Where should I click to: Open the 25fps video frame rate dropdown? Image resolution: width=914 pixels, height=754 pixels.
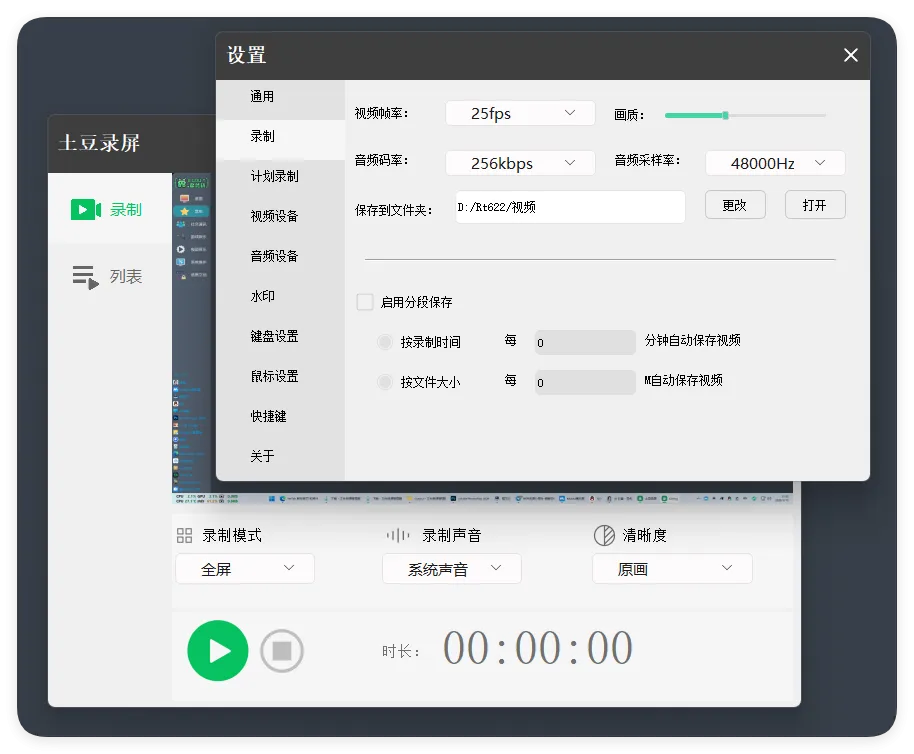click(x=519, y=113)
